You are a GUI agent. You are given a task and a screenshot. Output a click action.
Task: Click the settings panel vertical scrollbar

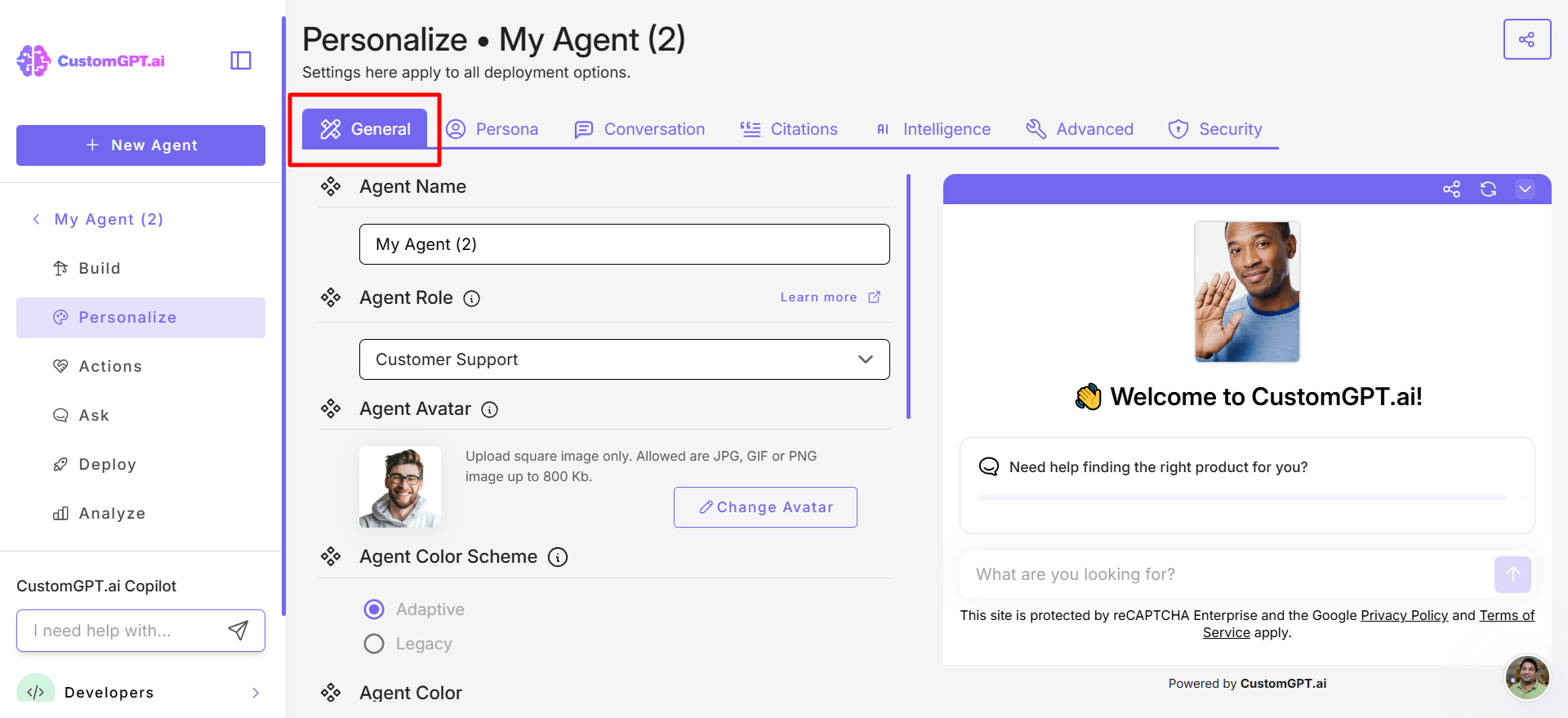click(x=909, y=297)
